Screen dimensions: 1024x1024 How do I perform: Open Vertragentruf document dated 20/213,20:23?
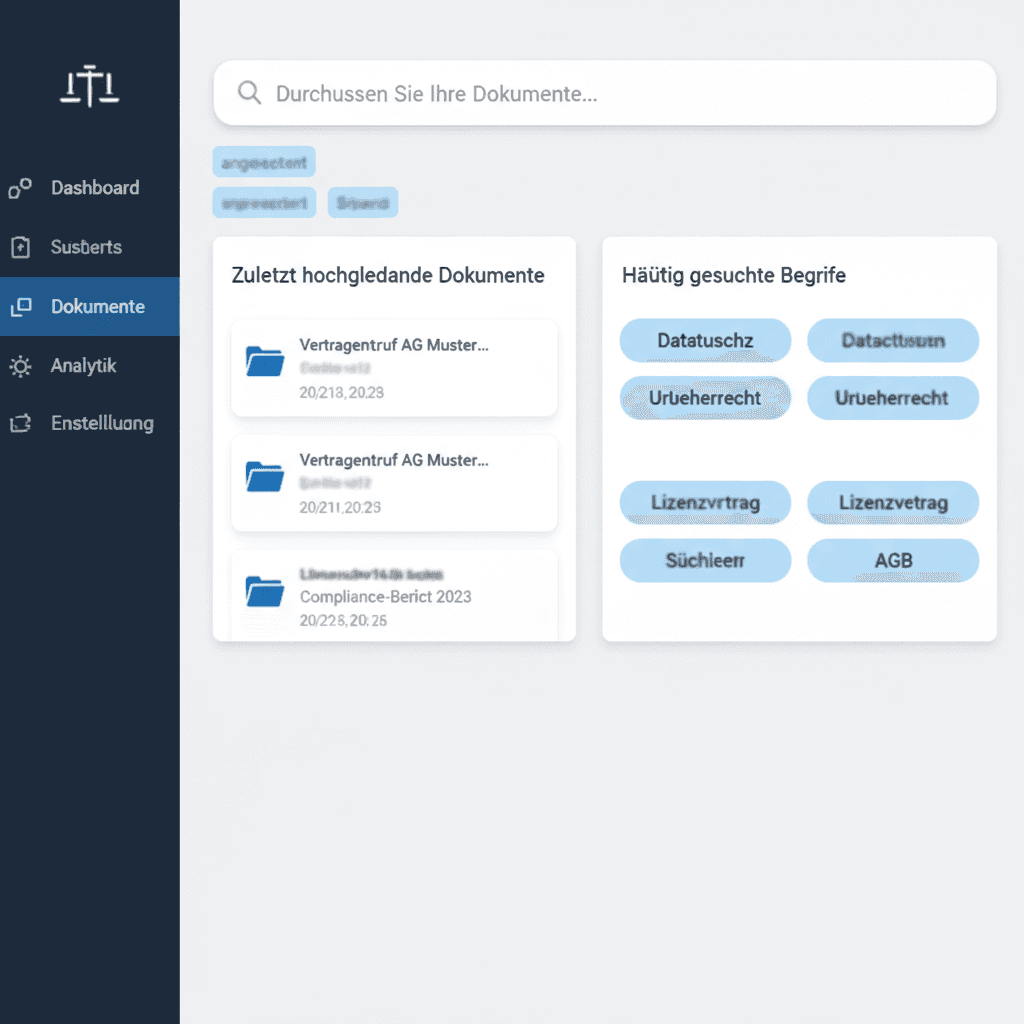(x=394, y=368)
